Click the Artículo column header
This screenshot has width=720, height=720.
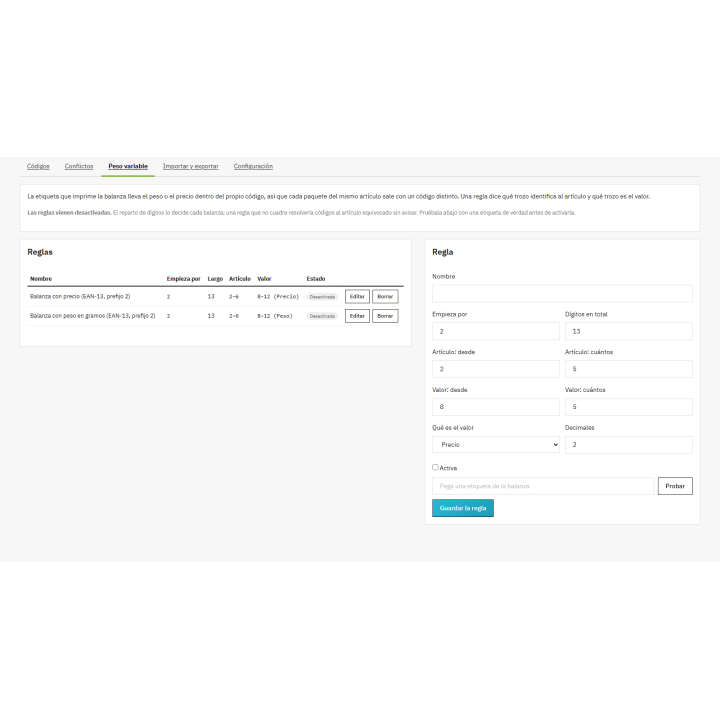coord(240,279)
